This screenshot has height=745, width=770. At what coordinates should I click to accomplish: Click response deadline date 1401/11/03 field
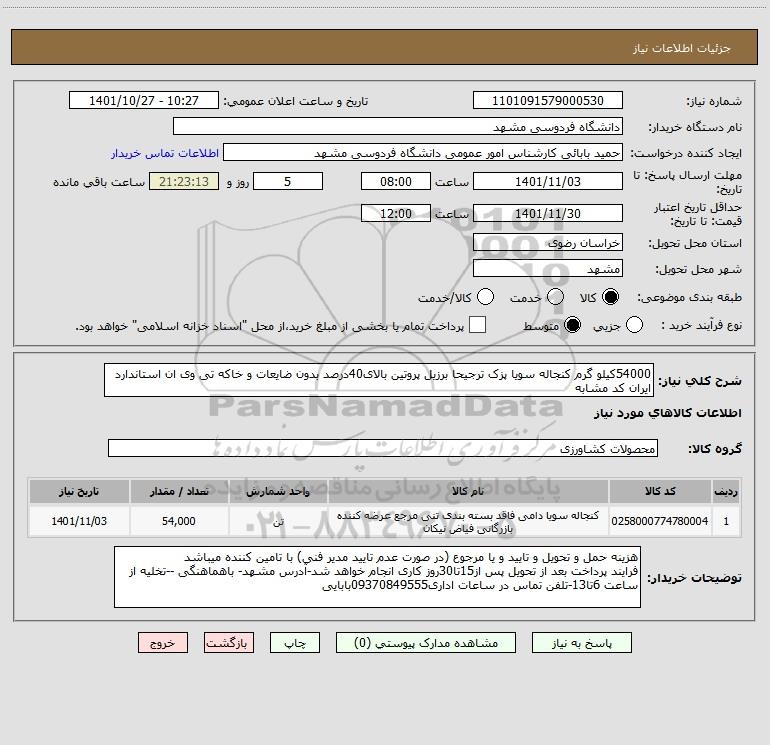pos(548,181)
